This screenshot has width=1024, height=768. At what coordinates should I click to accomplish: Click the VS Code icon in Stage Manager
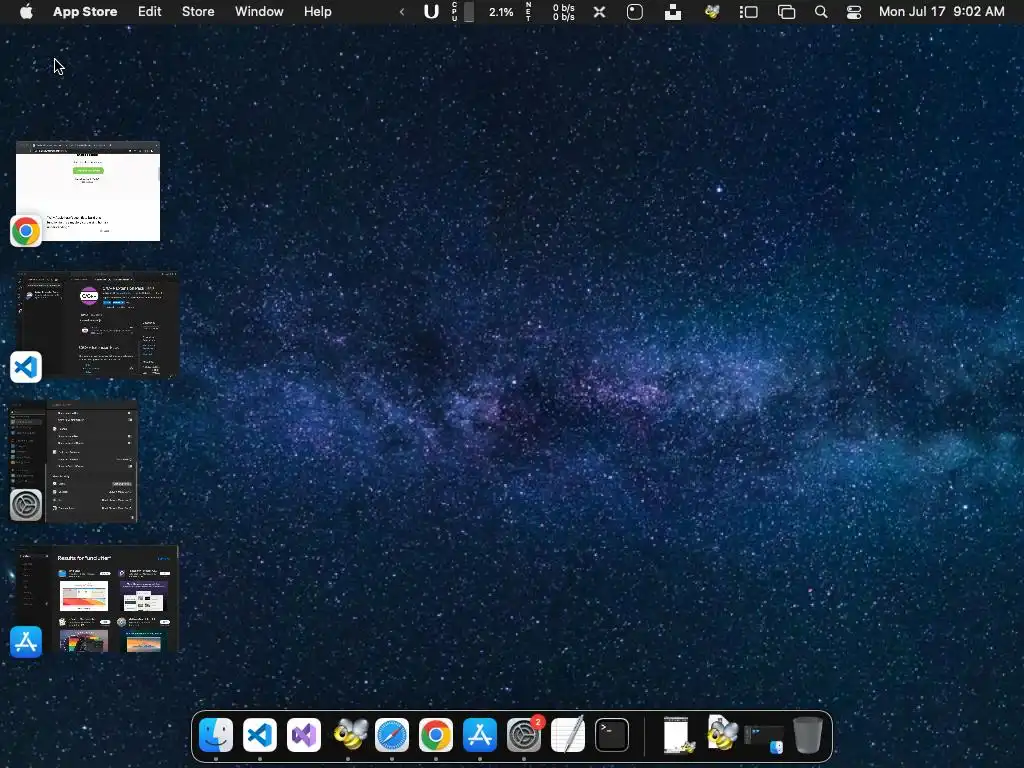pos(26,367)
